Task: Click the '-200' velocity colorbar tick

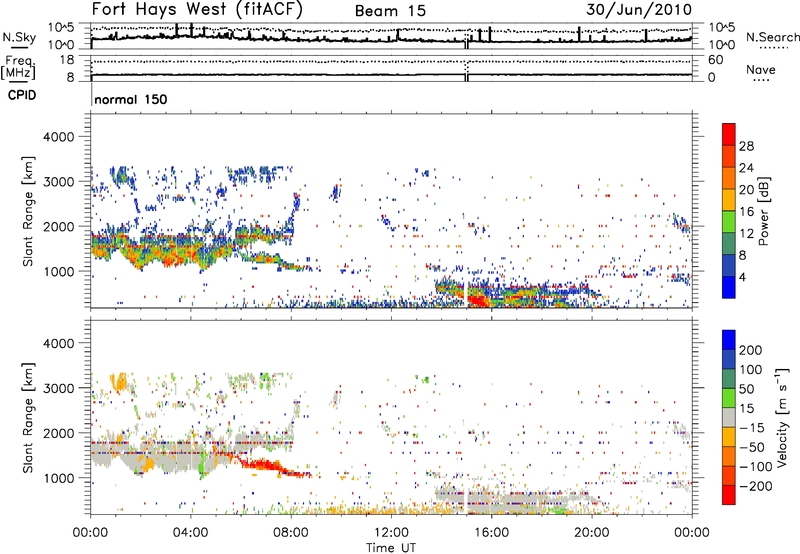Action: pyautogui.click(x=754, y=486)
